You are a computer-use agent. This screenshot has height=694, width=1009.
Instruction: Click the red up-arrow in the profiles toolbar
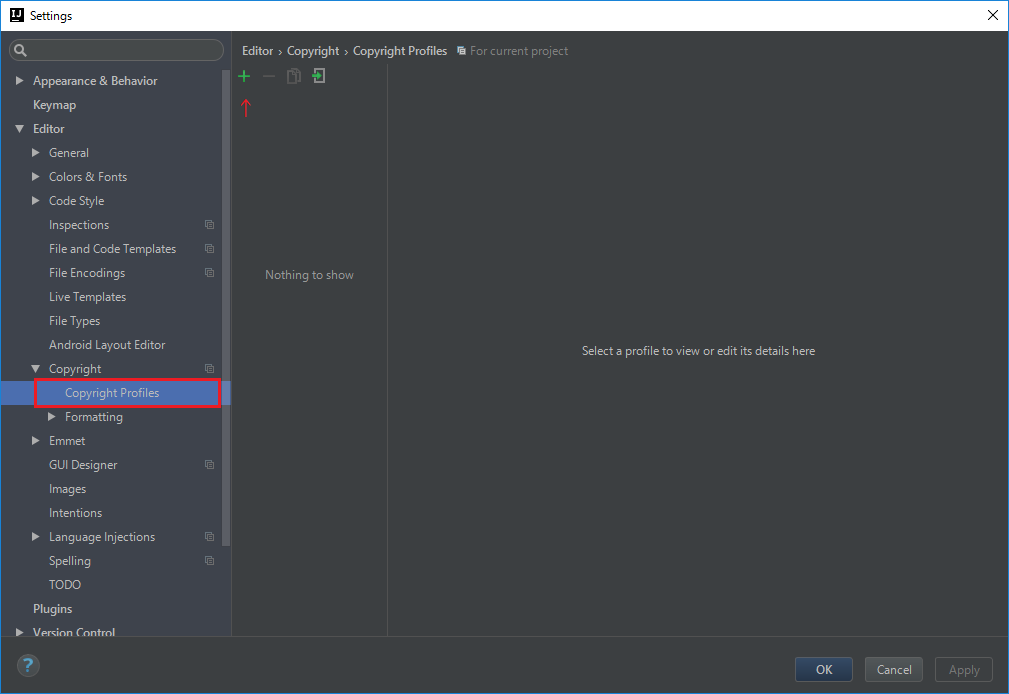[245, 107]
